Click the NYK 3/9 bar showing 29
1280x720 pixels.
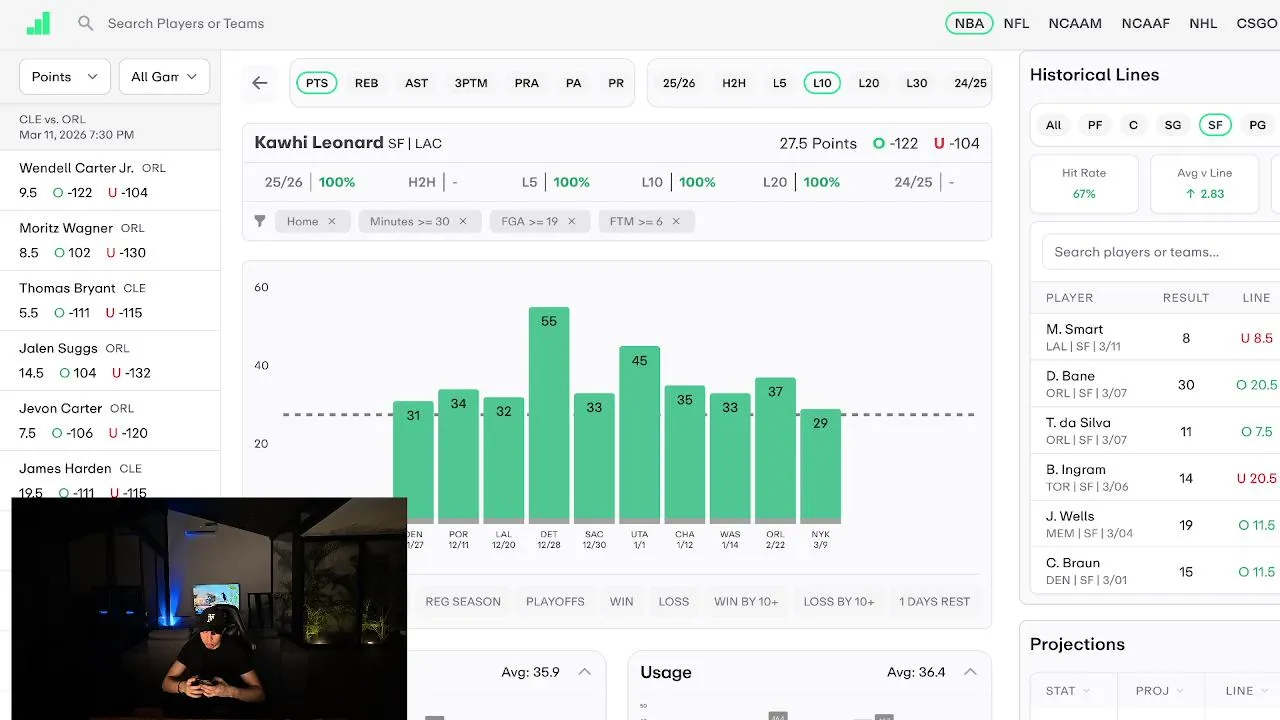[x=821, y=466]
